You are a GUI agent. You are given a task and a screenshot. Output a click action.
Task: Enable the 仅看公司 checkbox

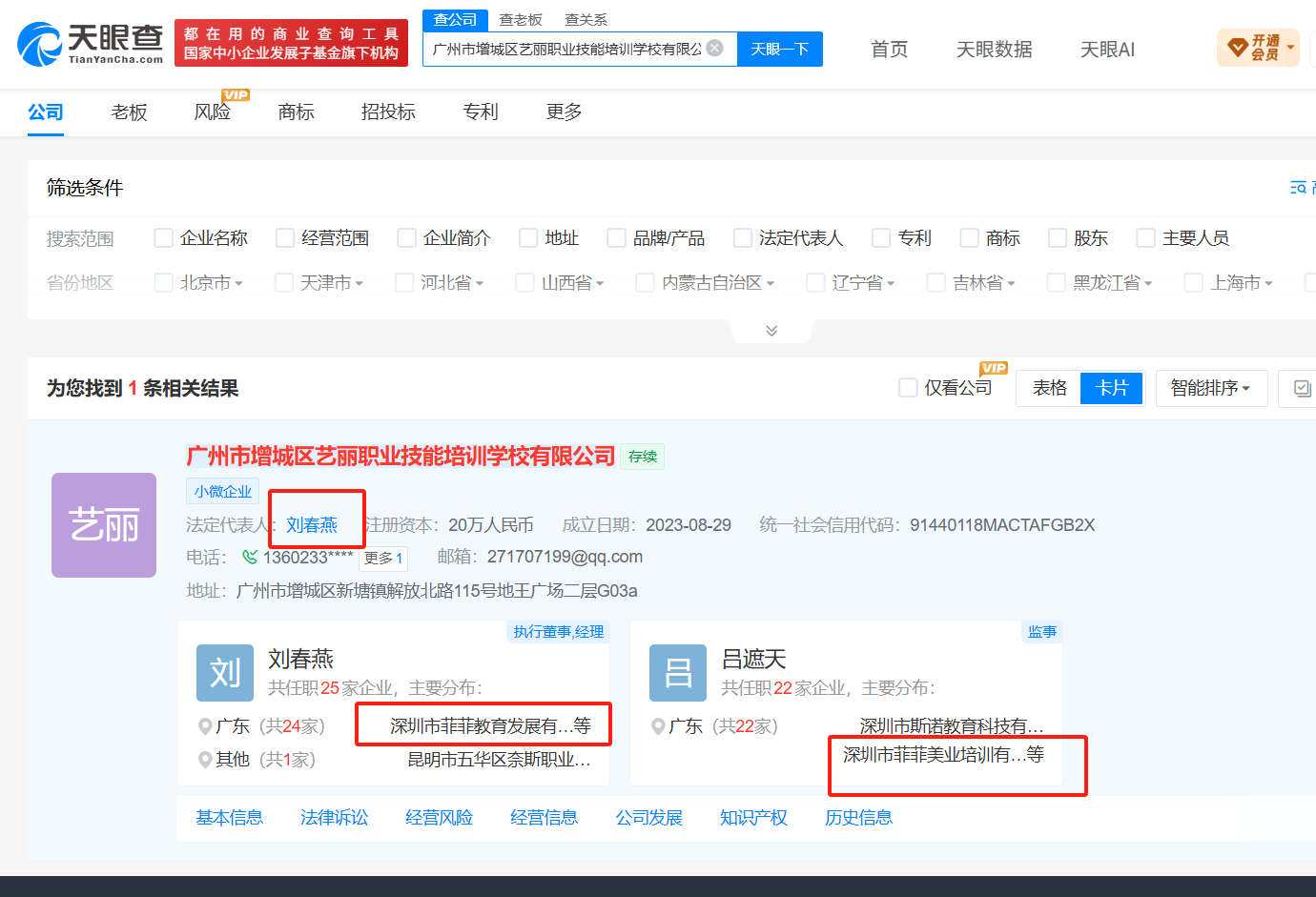908,387
